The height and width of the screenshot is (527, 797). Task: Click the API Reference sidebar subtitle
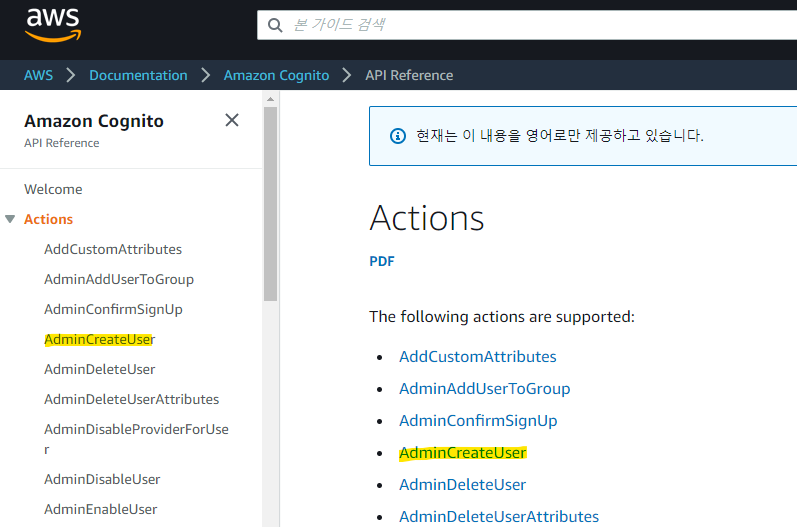62,143
